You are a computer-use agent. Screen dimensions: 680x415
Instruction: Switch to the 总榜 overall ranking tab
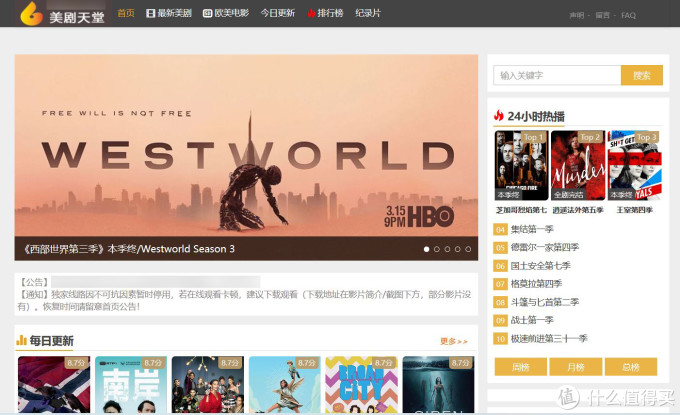(631, 367)
